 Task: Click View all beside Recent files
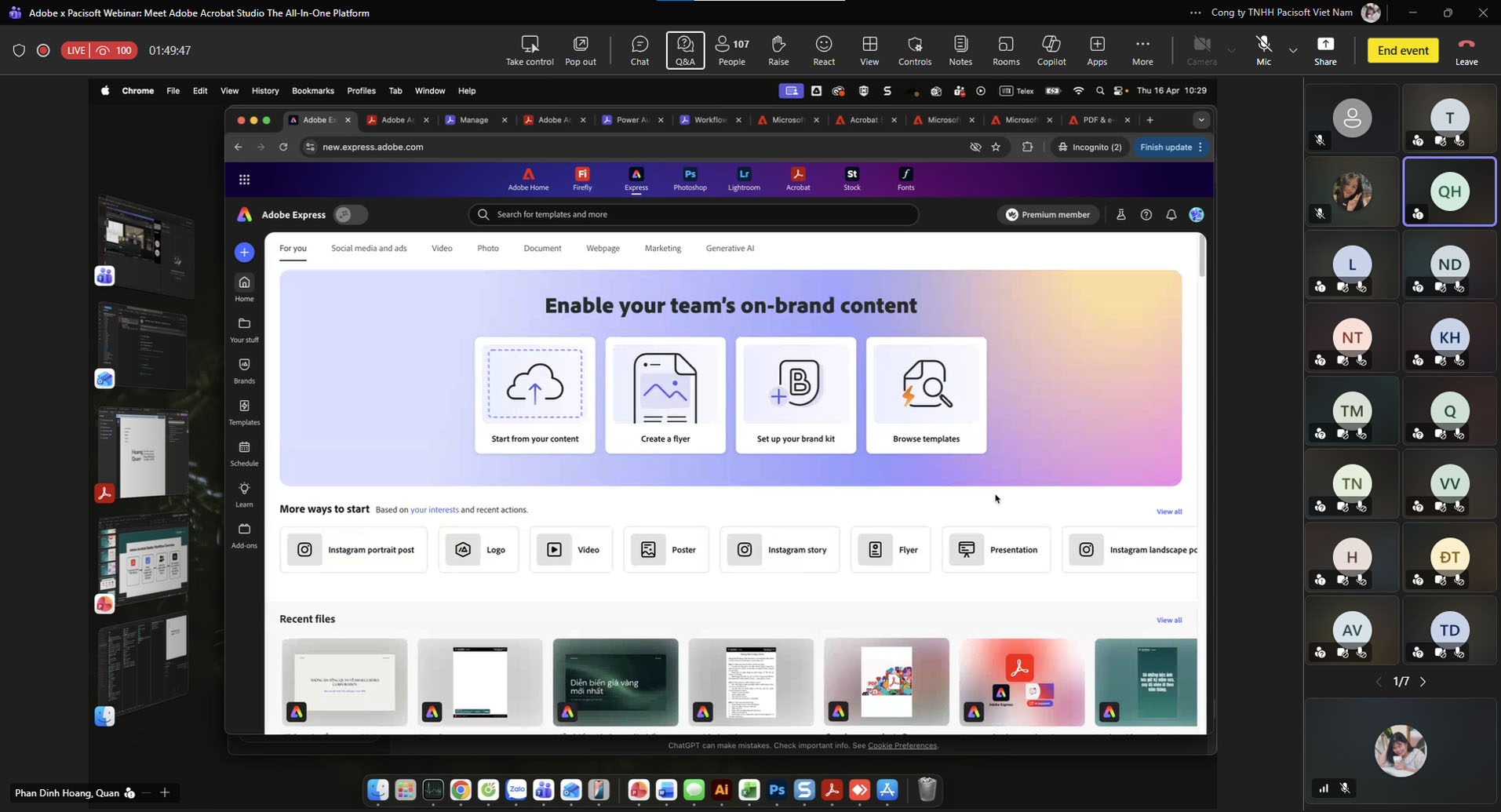click(1168, 620)
